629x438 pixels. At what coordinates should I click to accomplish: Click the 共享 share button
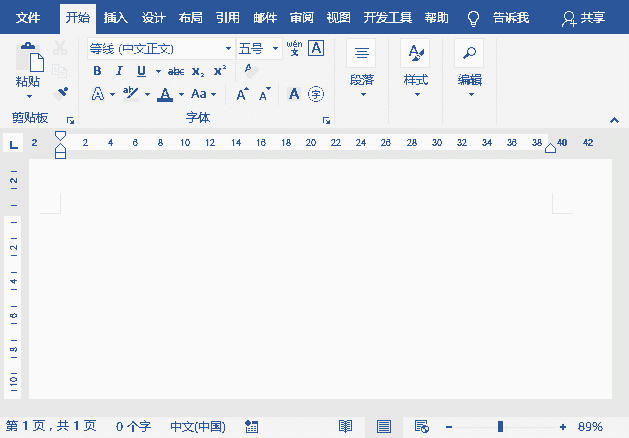tap(583, 17)
